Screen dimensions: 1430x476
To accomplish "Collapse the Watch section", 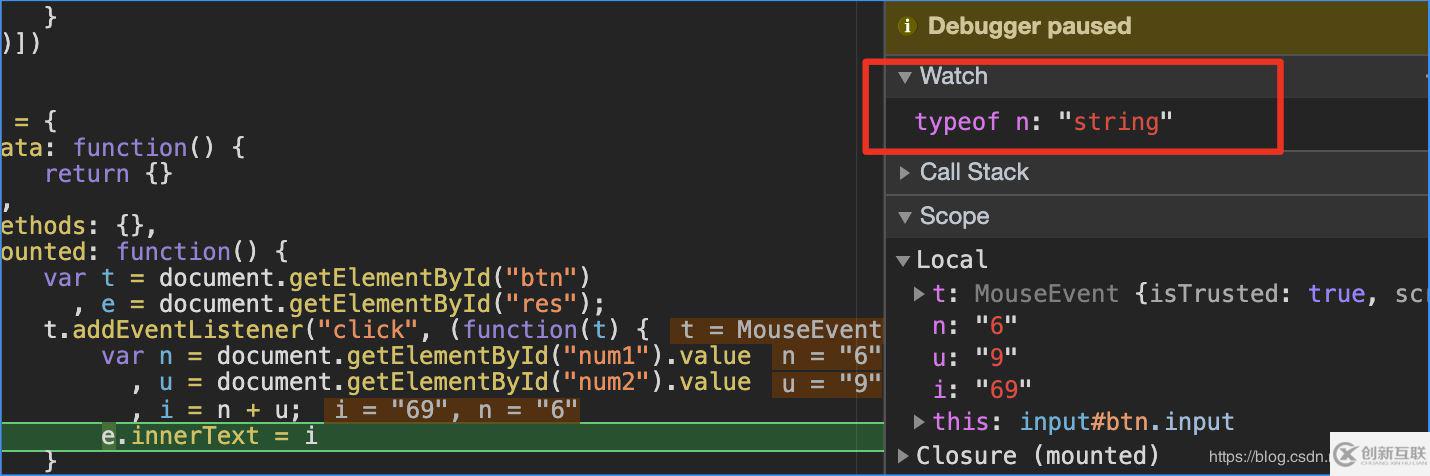I will (905, 76).
